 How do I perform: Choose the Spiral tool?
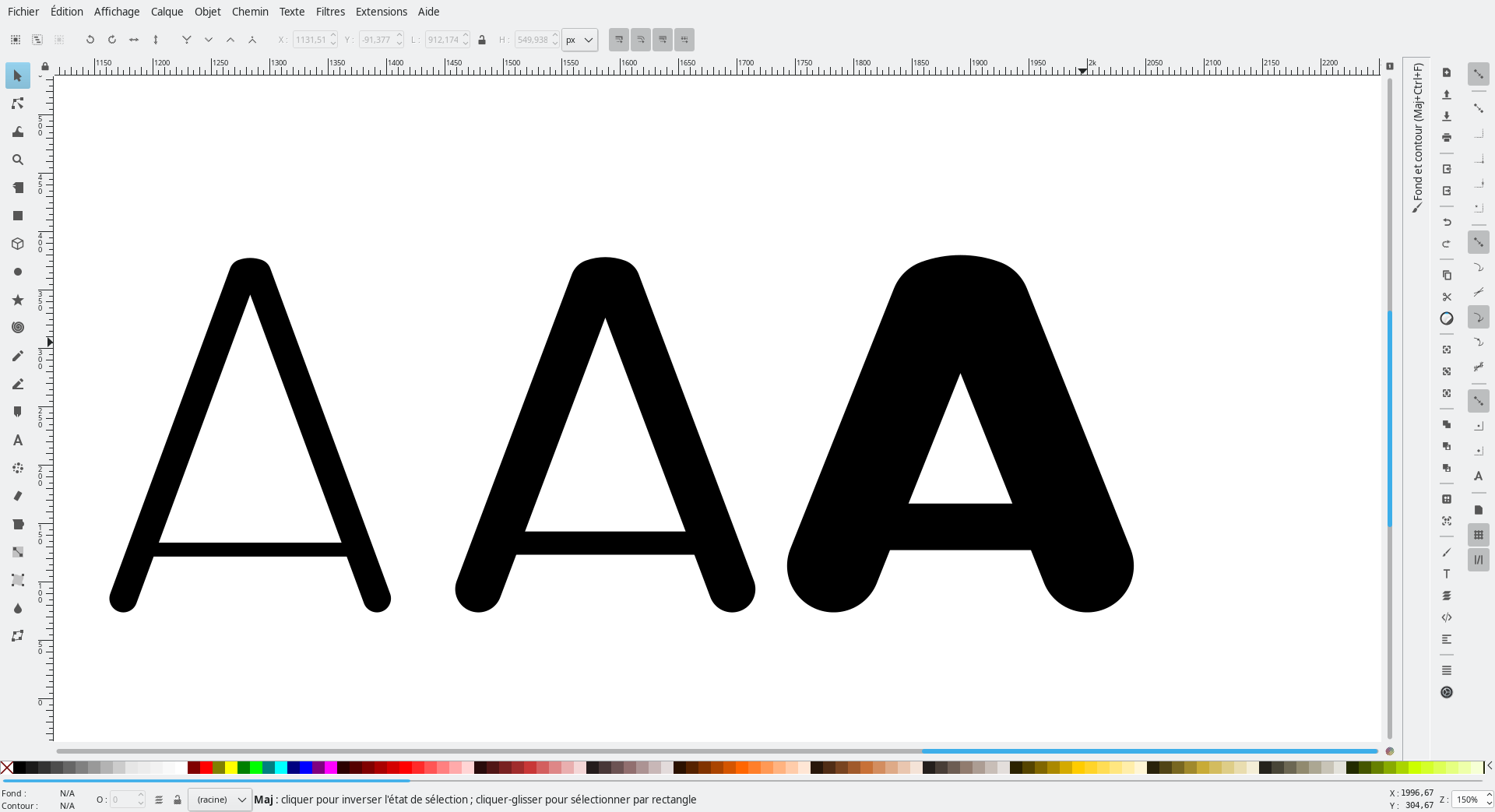17,328
